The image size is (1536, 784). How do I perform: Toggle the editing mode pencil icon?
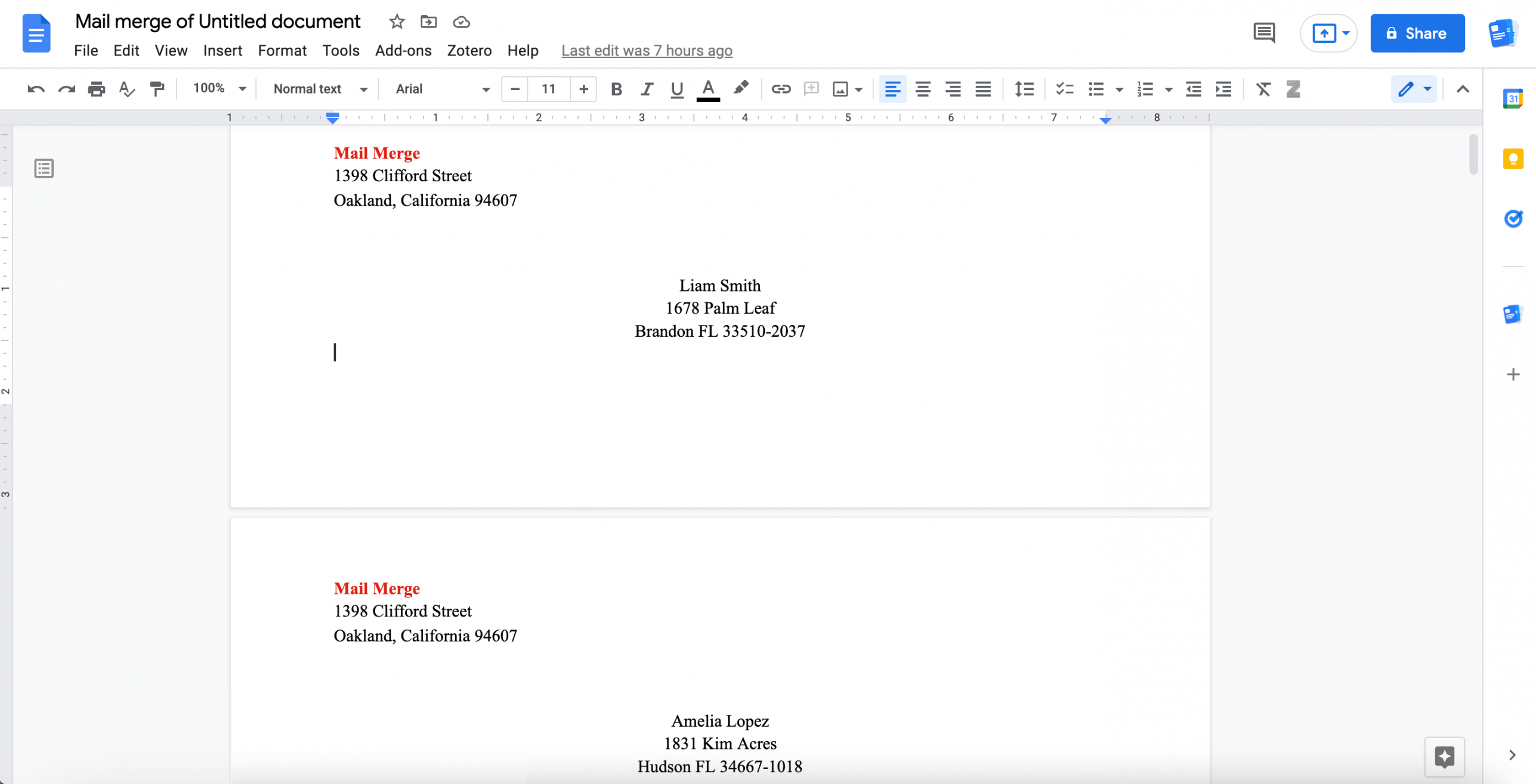coord(1406,88)
